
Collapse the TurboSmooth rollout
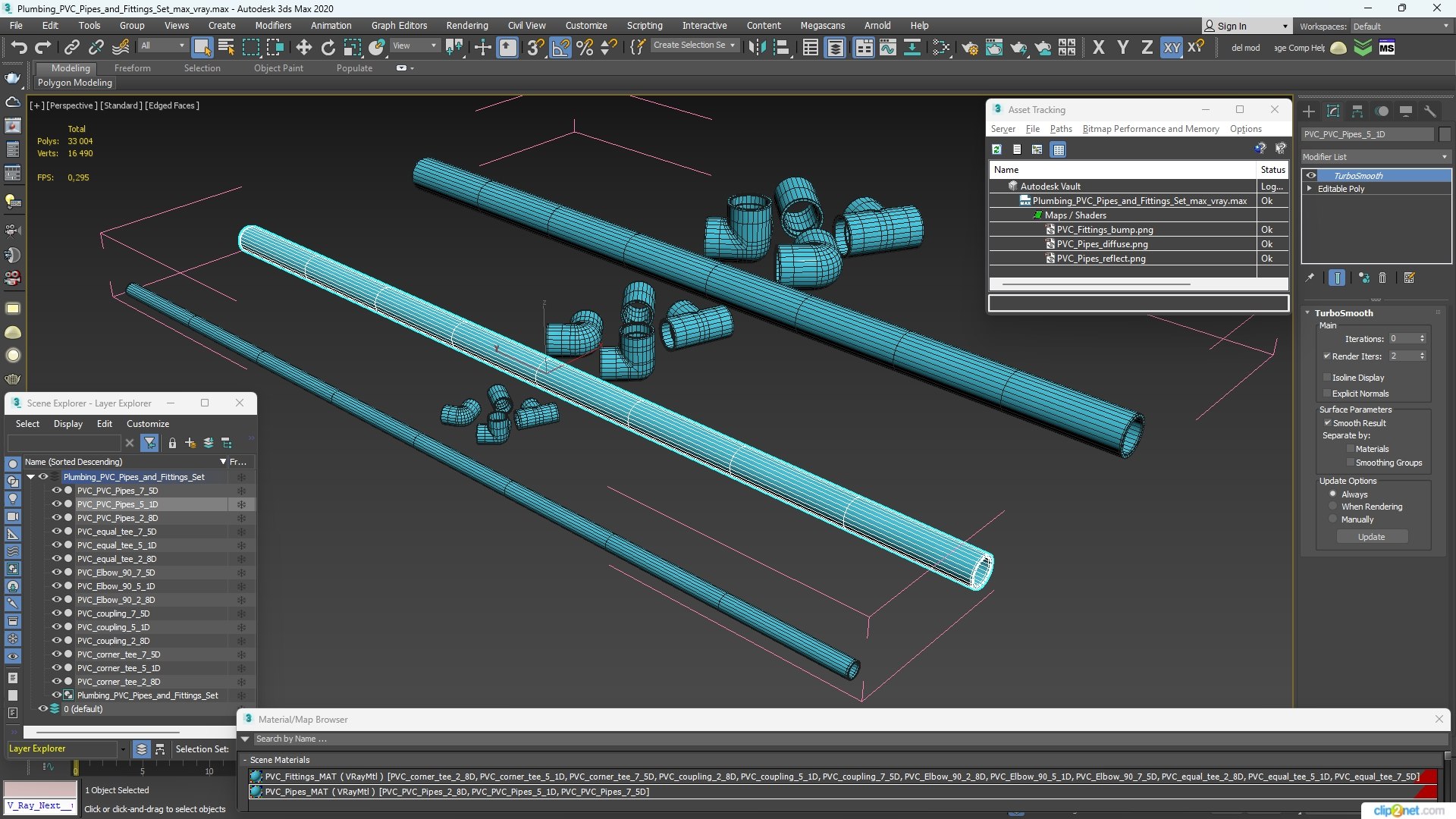[1307, 313]
